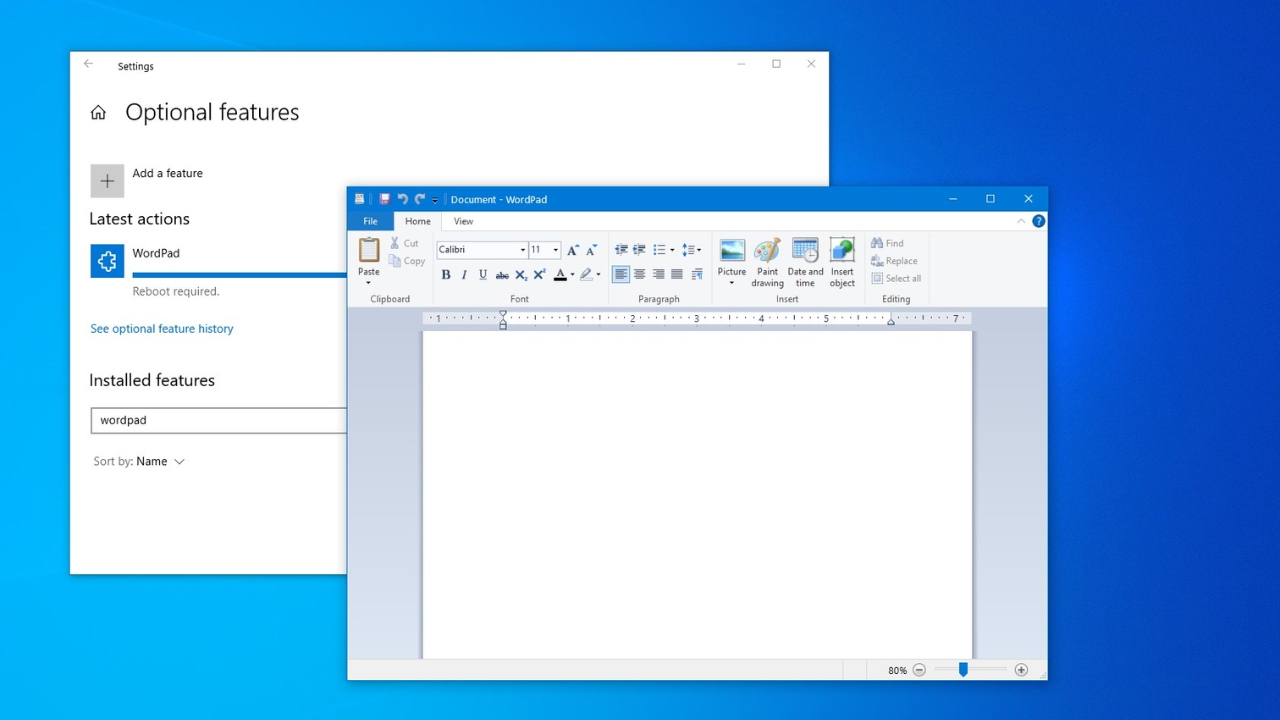Open See optional feature history link
Viewport: 1280px width, 720px height.
pyautogui.click(x=162, y=329)
